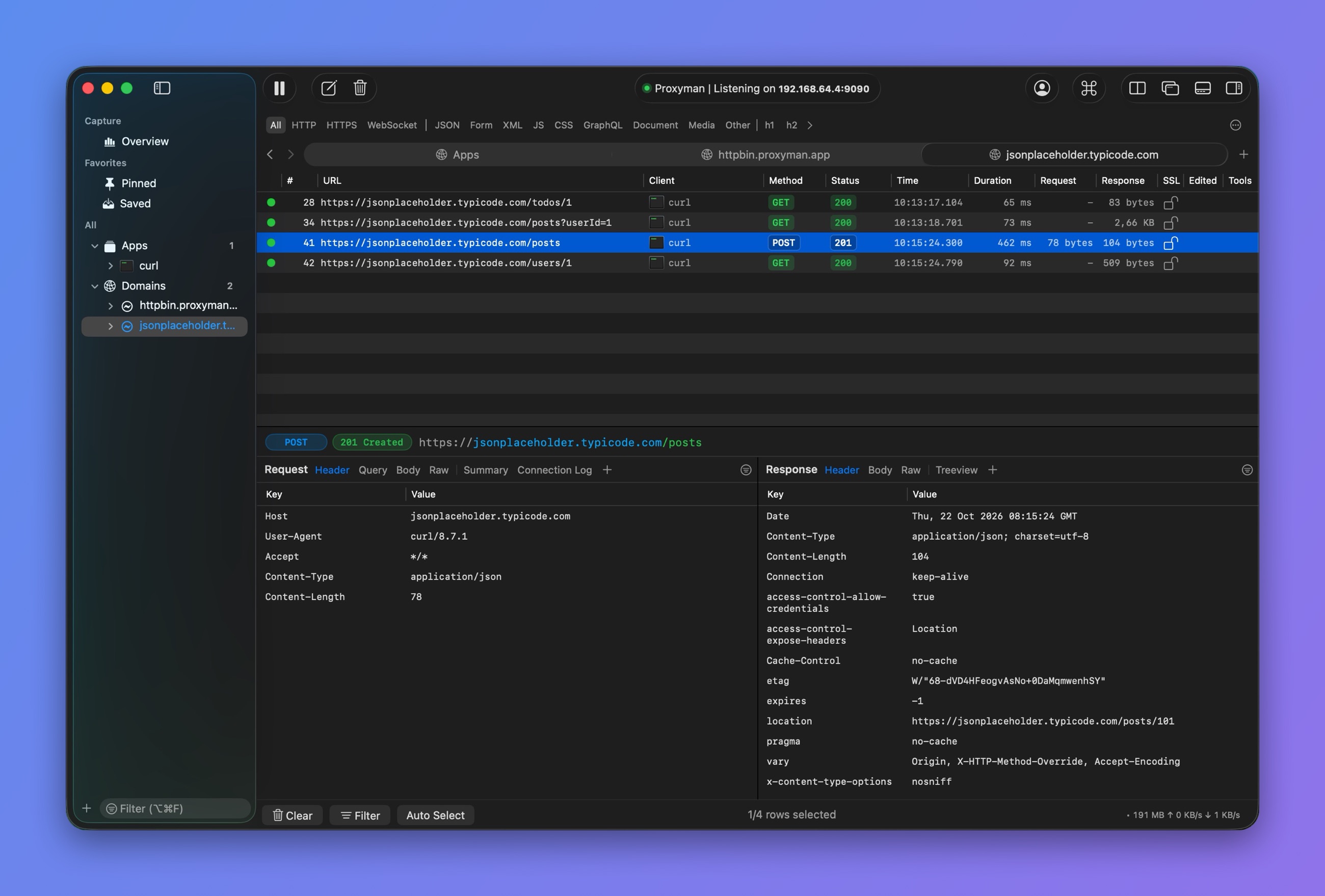Add a new tab with plus icon
Viewport: 1325px width, 896px height.
tap(1243, 154)
